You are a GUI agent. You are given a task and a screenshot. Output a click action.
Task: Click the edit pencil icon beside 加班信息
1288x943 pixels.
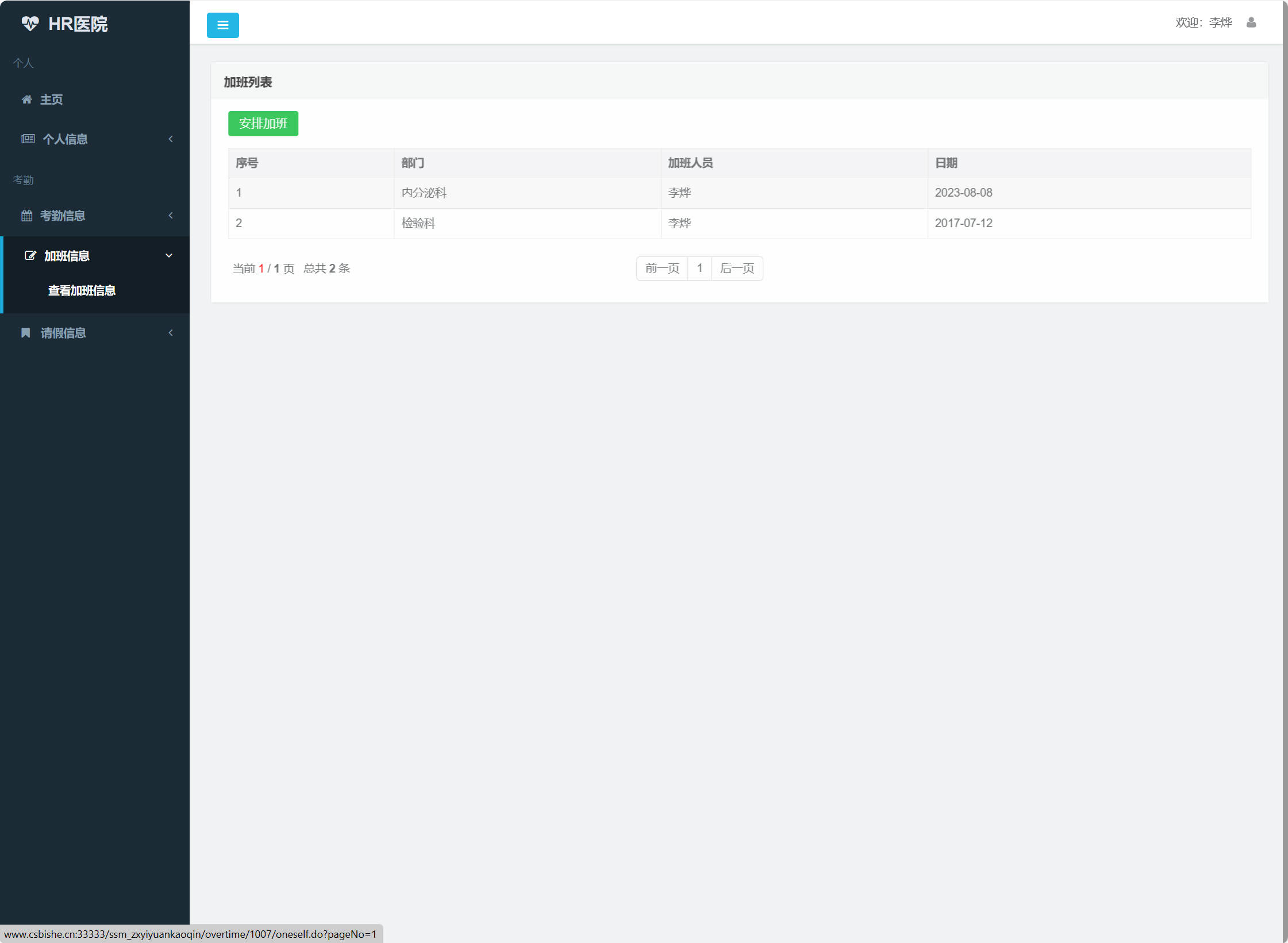(x=30, y=255)
